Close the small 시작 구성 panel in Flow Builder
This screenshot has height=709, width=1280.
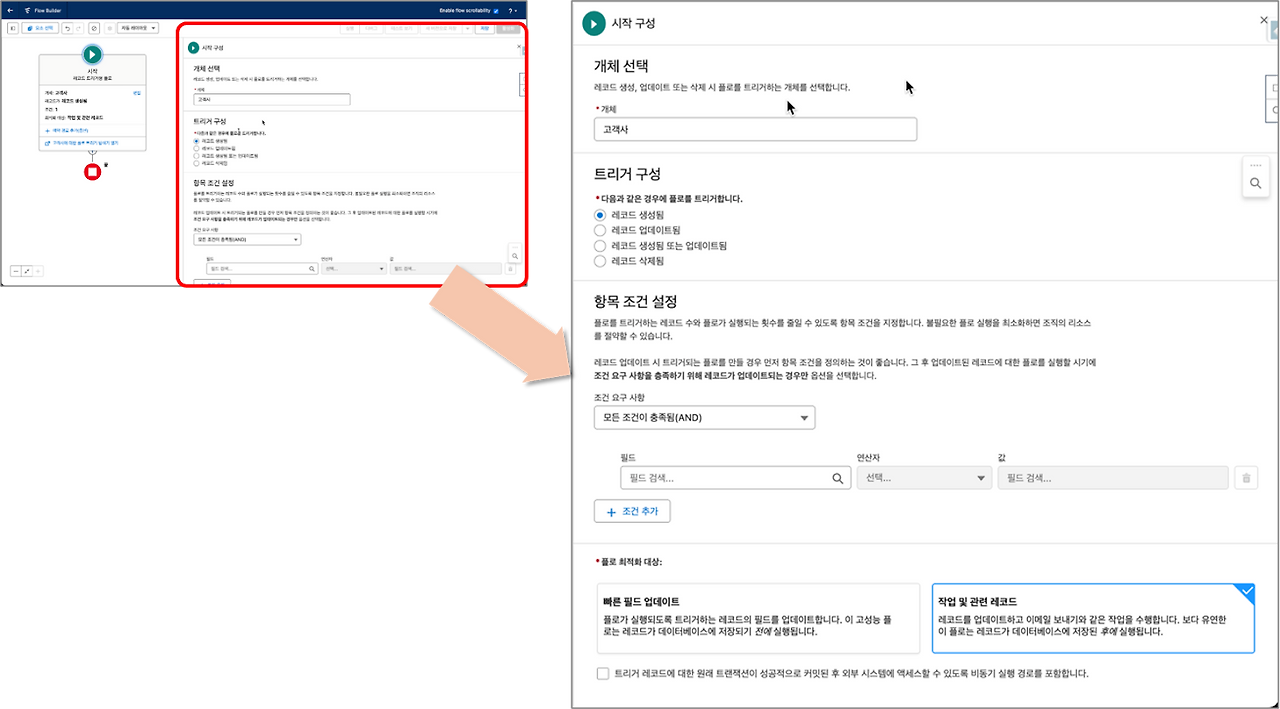[x=519, y=46]
